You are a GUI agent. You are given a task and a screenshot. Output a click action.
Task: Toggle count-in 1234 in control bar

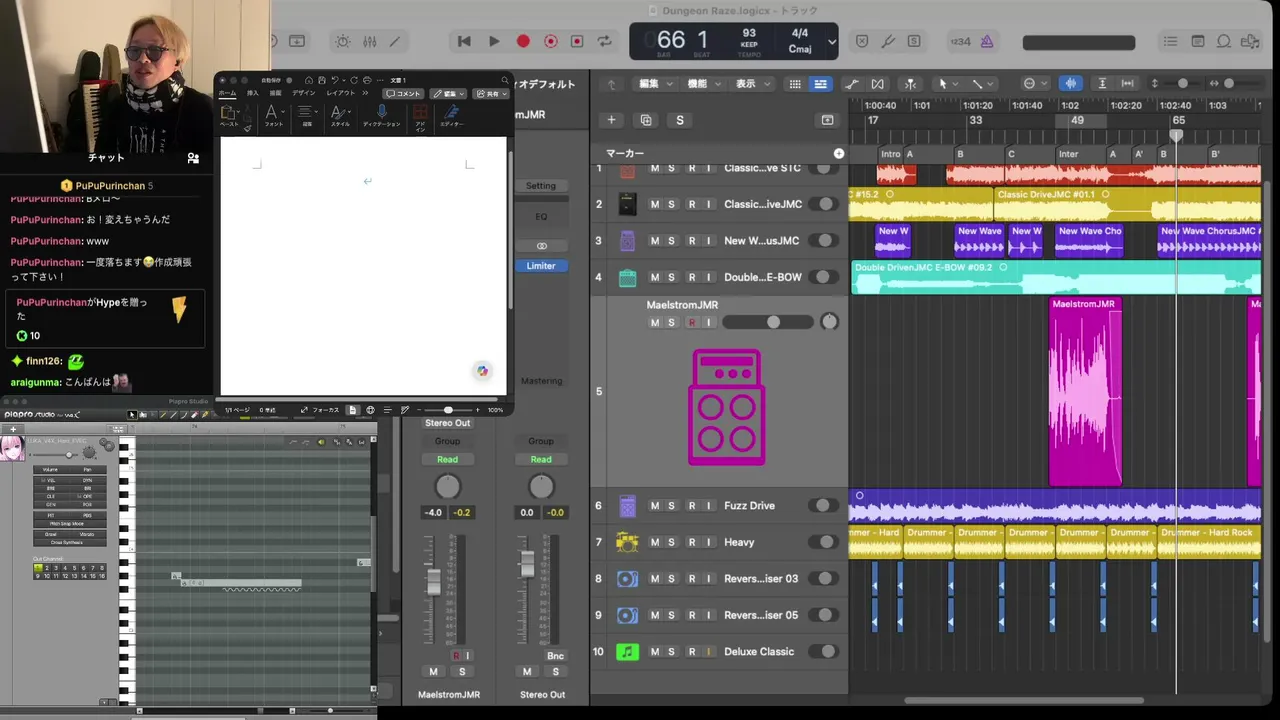[960, 41]
